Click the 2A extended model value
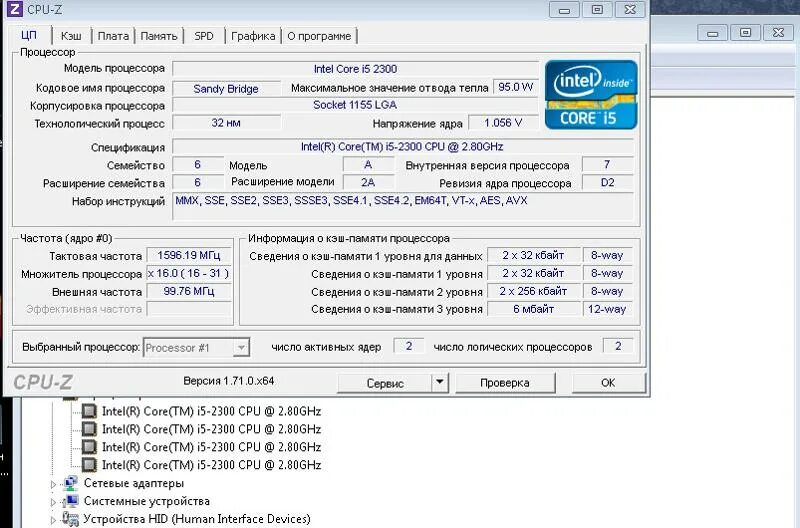 (368, 183)
